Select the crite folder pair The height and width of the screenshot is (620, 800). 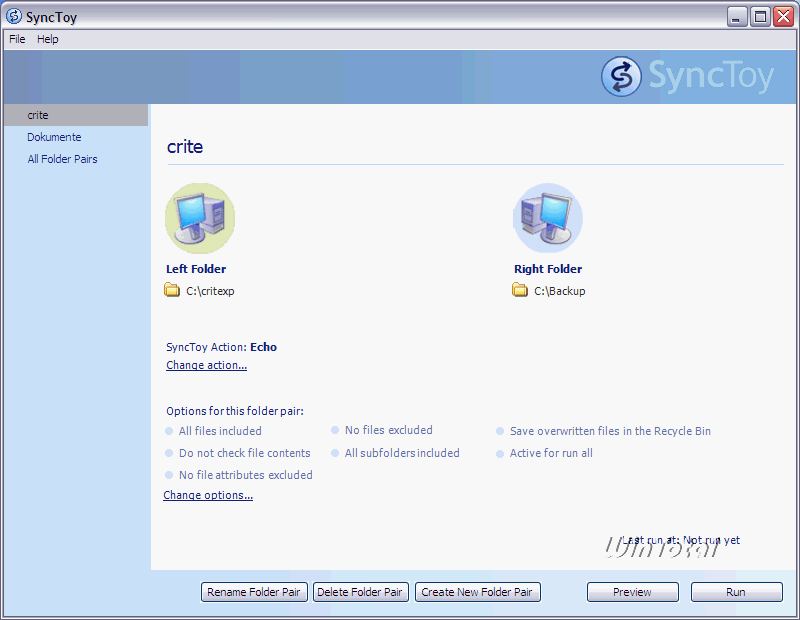76,115
